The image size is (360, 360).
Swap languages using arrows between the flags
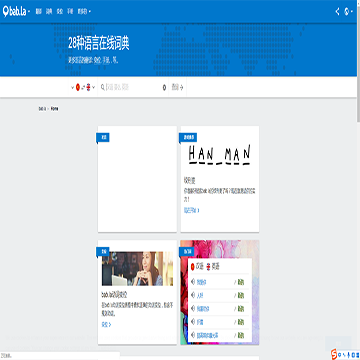pos(83,87)
